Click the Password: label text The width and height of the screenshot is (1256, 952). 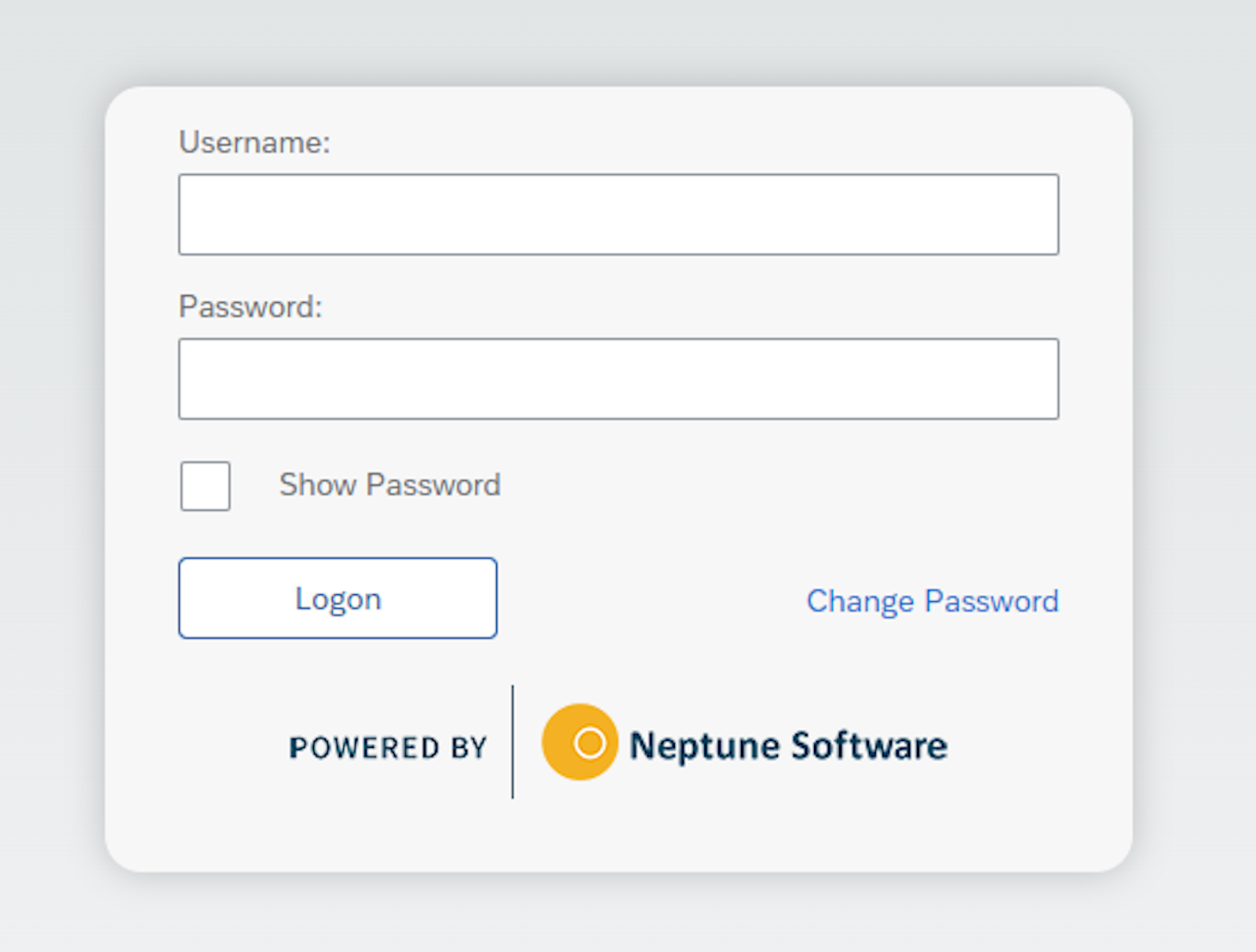[x=250, y=306]
